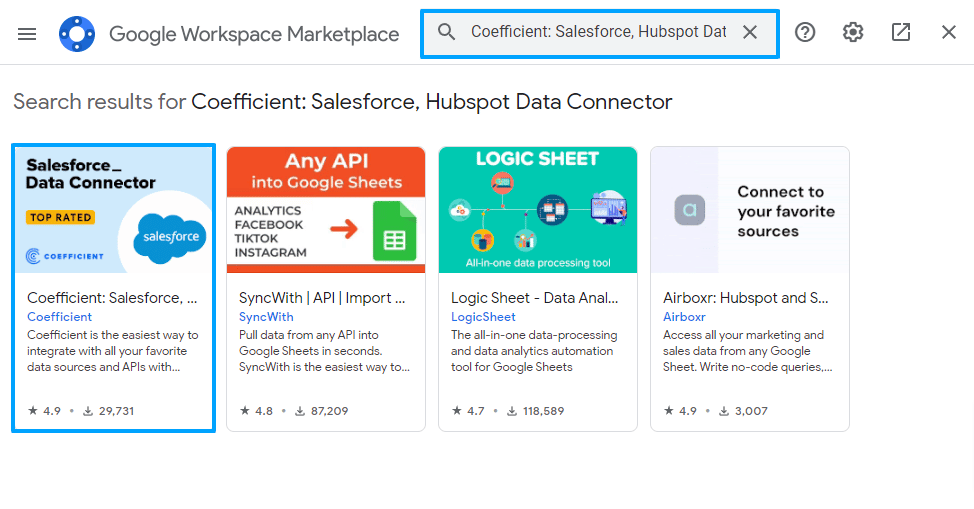Open the Airboxr banner image
The height and width of the screenshot is (509, 974).
click(x=749, y=209)
